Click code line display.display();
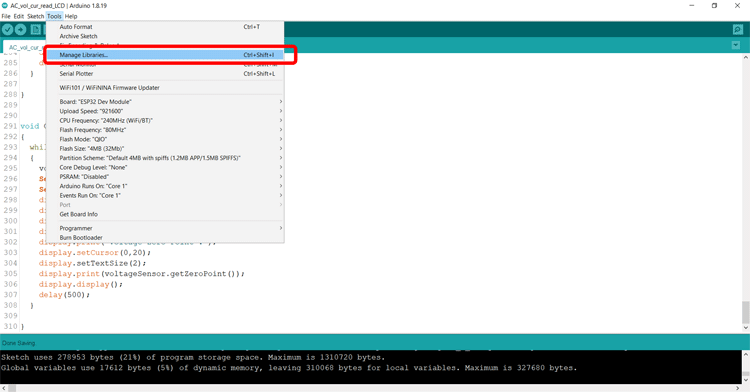Screen dimensions: 750x392 (80, 284)
